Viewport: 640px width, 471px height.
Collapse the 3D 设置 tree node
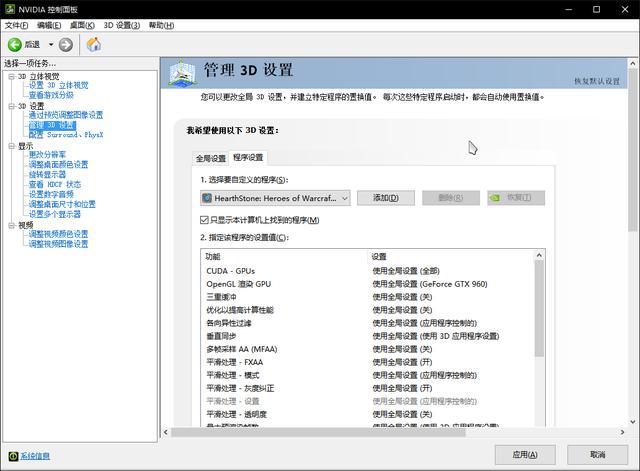coord(11,106)
